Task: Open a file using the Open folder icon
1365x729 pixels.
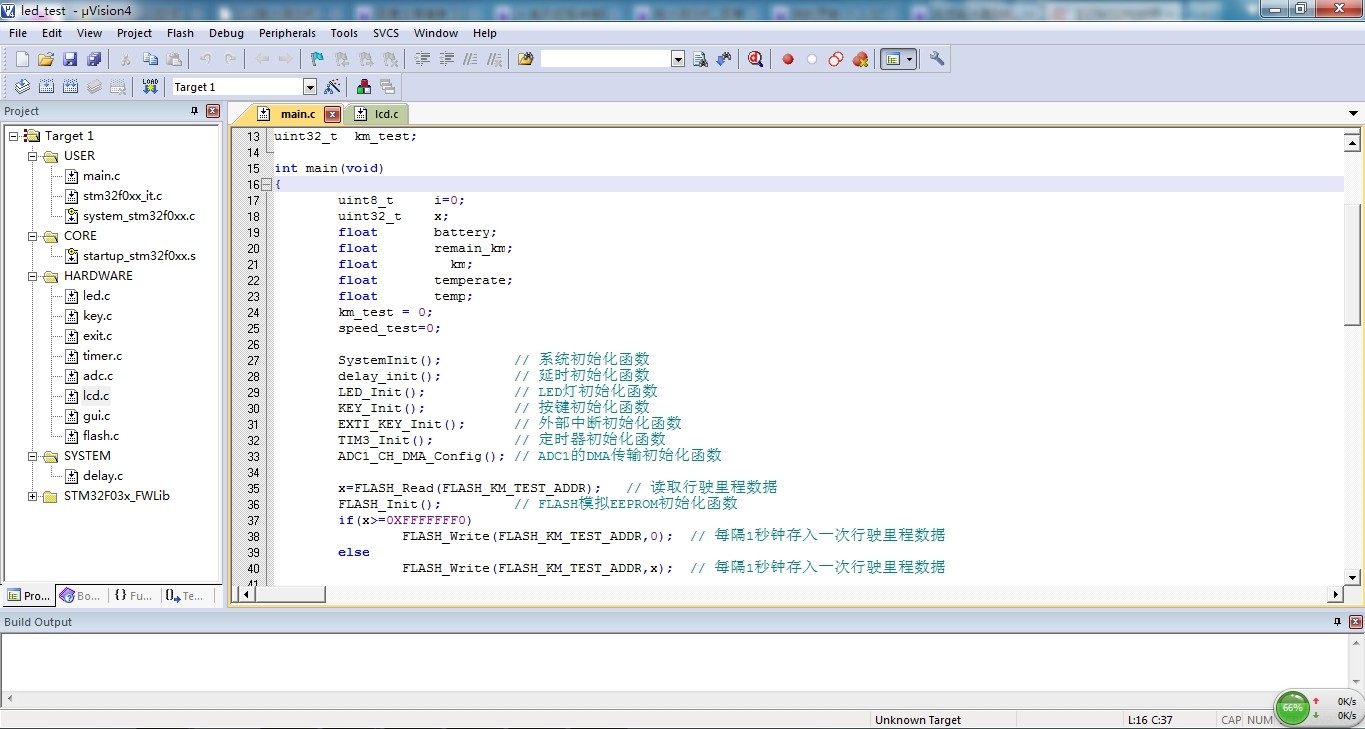Action: pyautogui.click(x=46, y=59)
